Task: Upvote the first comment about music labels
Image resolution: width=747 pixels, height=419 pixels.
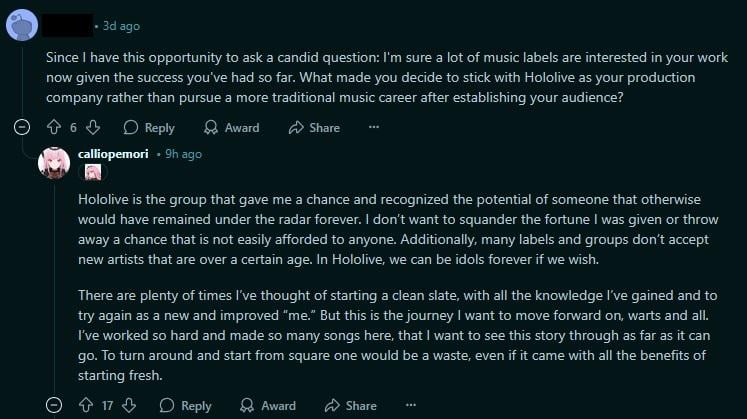Action: [x=54, y=127]
